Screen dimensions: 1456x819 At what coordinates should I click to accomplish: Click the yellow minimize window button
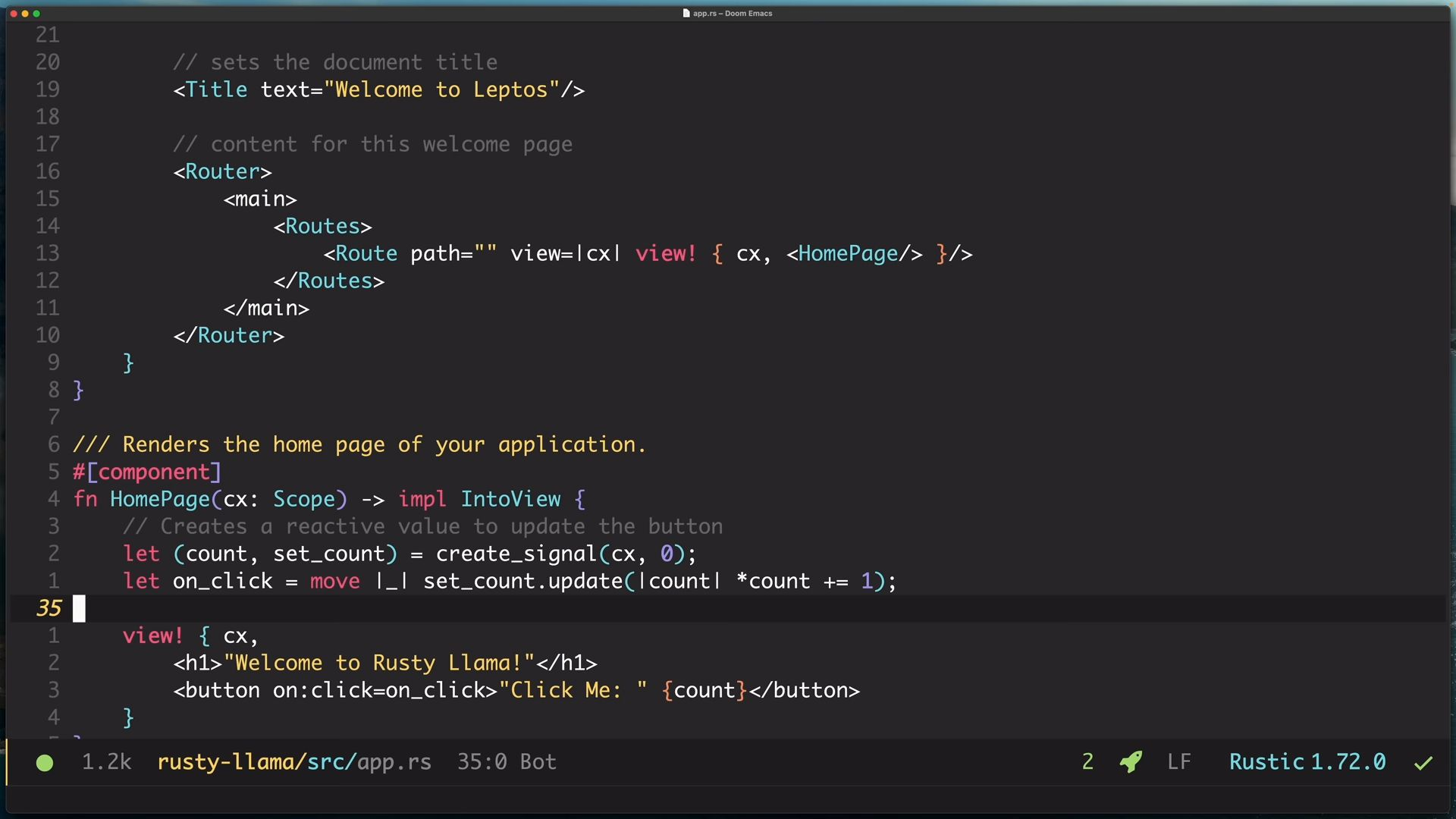click(x=25, y=14)
